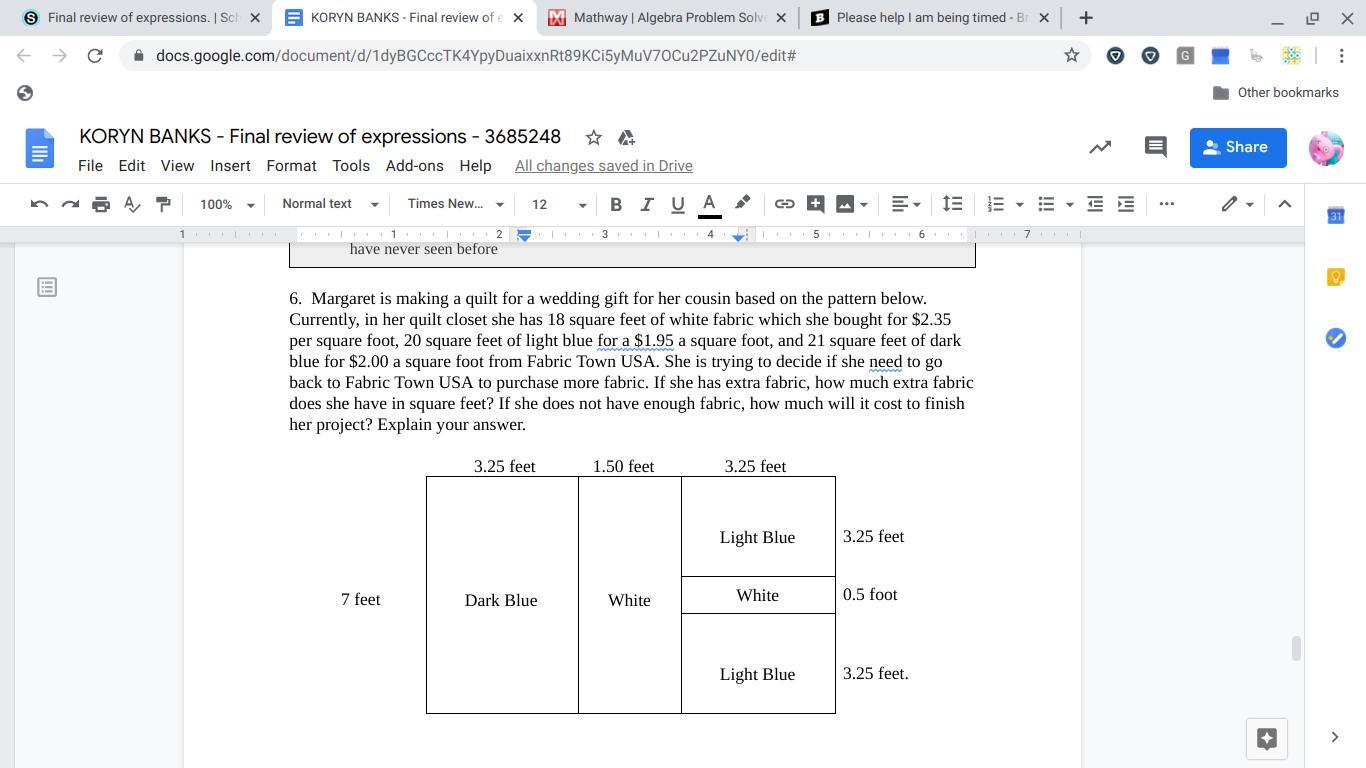
Task: Select the Paint format roller tool
Action: point(163,204)
